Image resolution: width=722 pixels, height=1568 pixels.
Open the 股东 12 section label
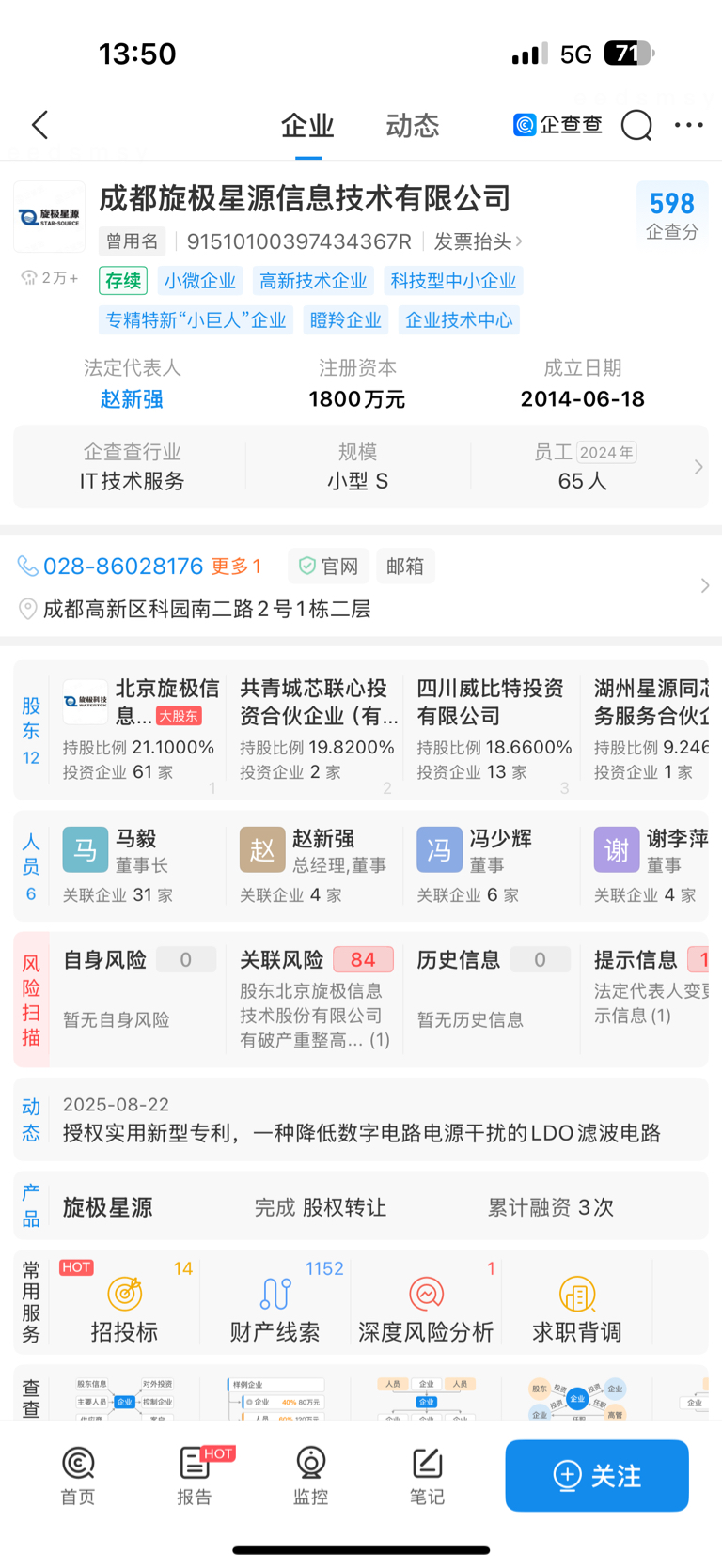coord(31,731)
